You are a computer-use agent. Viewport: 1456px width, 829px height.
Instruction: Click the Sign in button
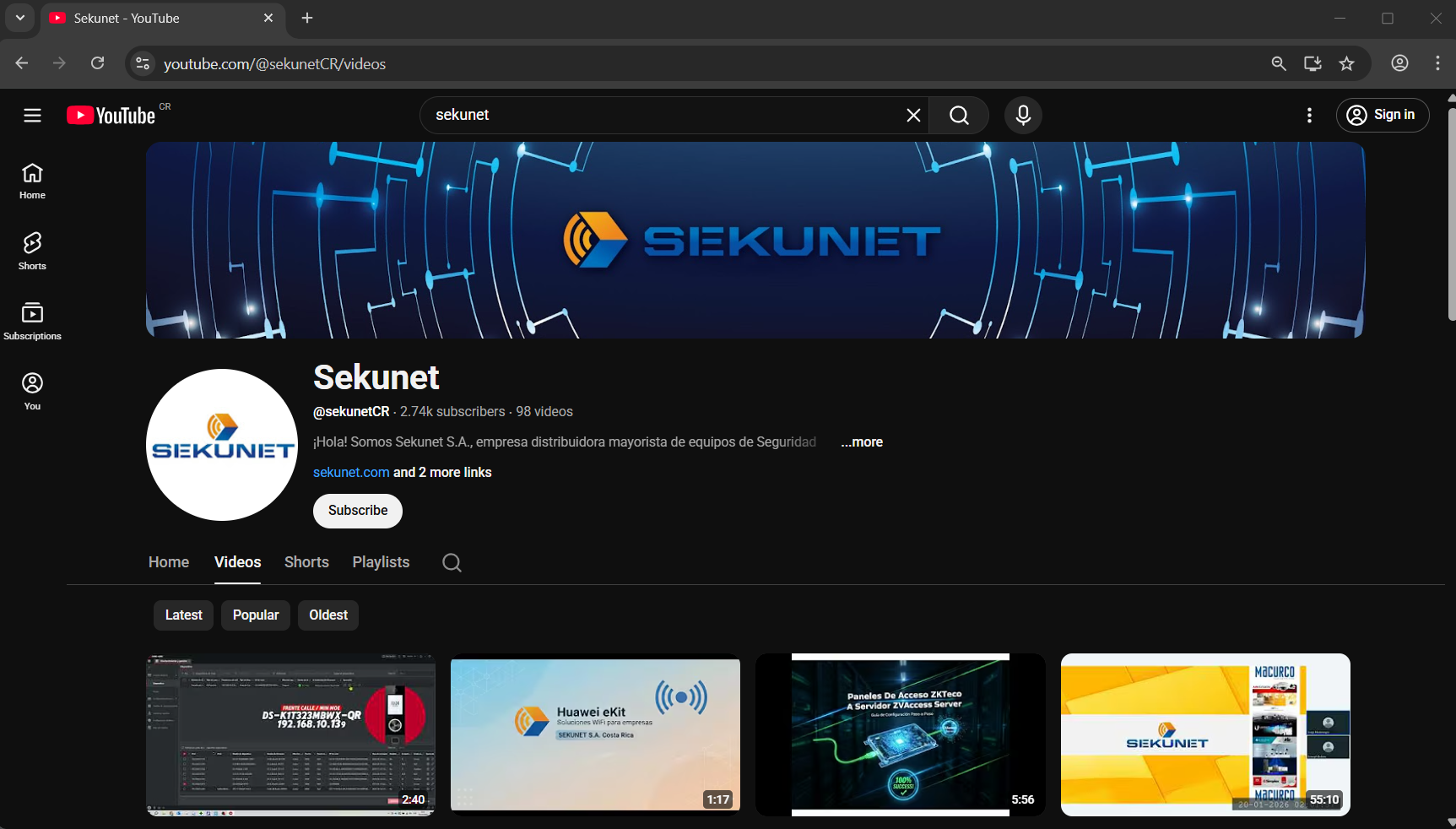1382,116
